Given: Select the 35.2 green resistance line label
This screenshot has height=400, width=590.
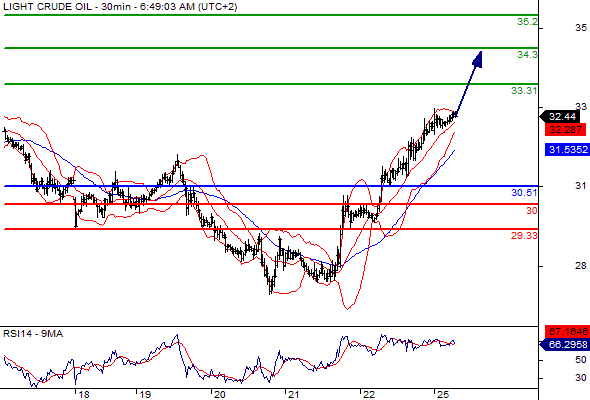Looking at the screenshot, I should click(527, 22).
